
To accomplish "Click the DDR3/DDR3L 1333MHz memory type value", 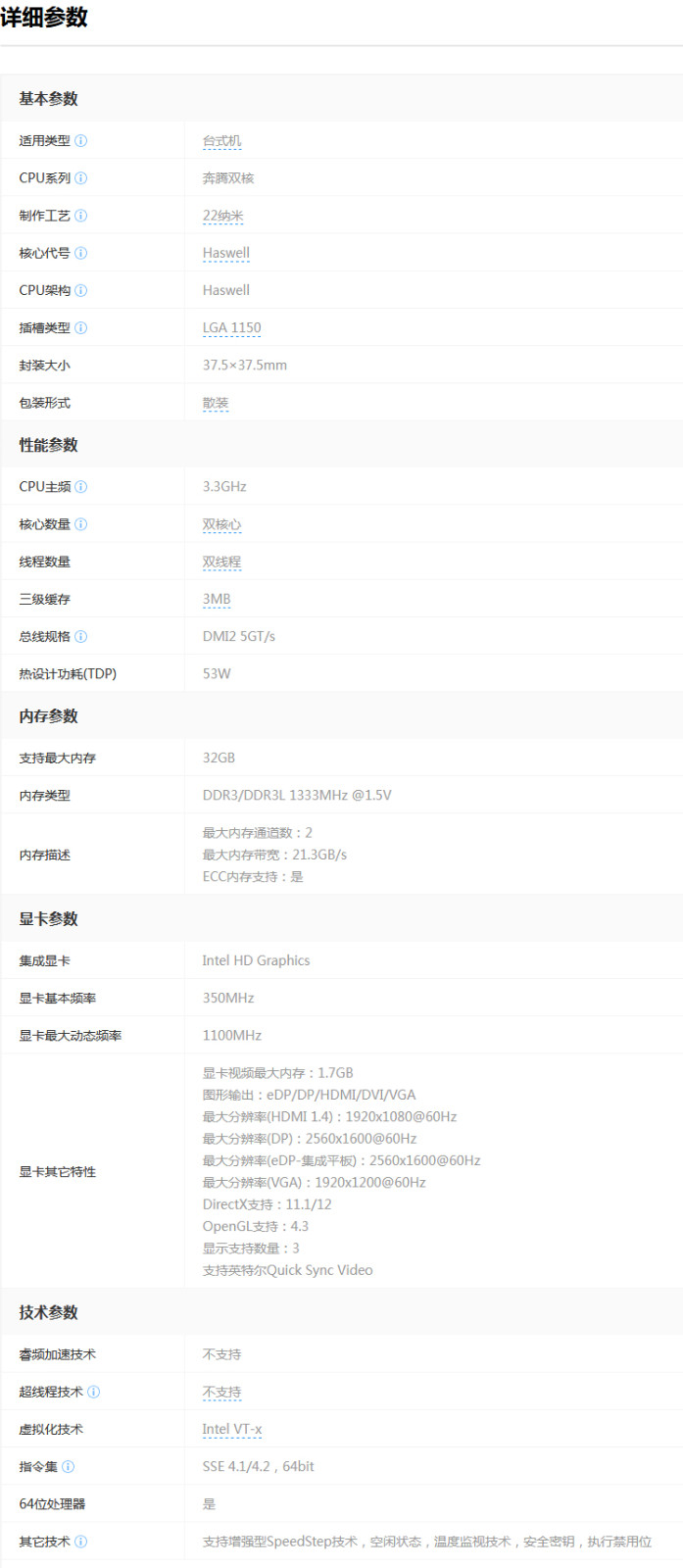I will click(297, 796).
